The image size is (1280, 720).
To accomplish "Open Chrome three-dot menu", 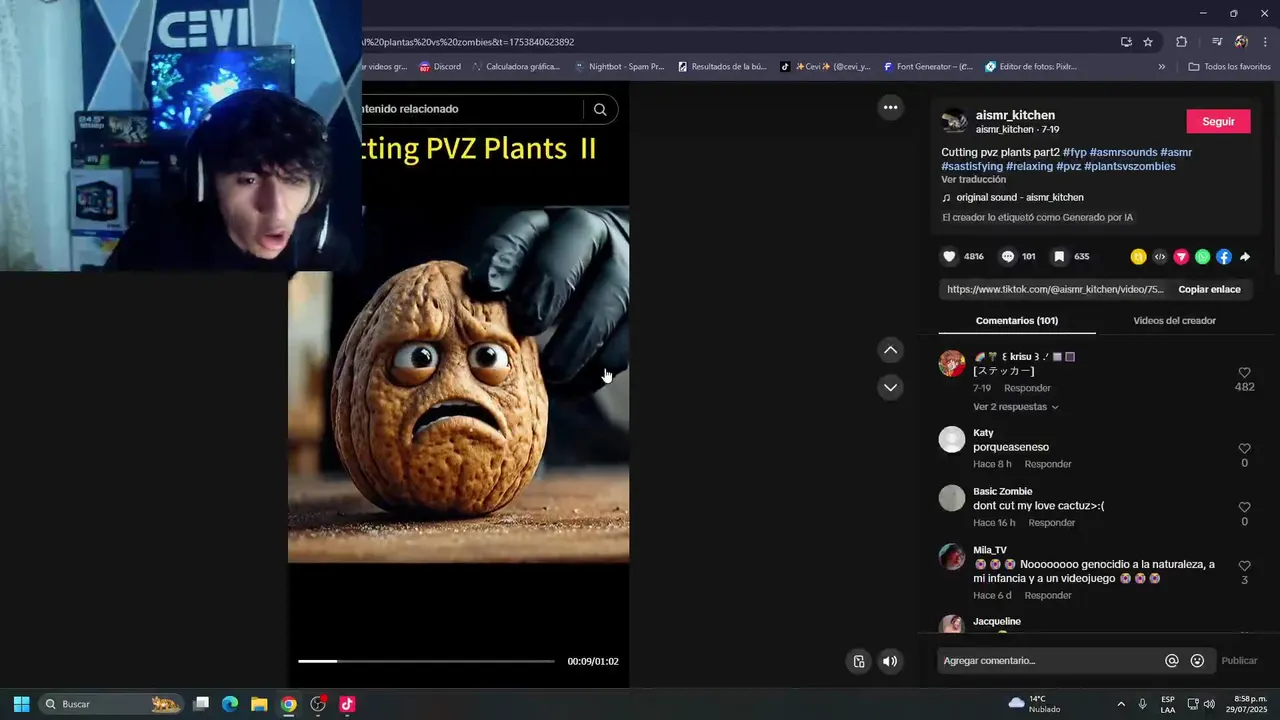I will pyautogui.click(x=1265, y=42).
